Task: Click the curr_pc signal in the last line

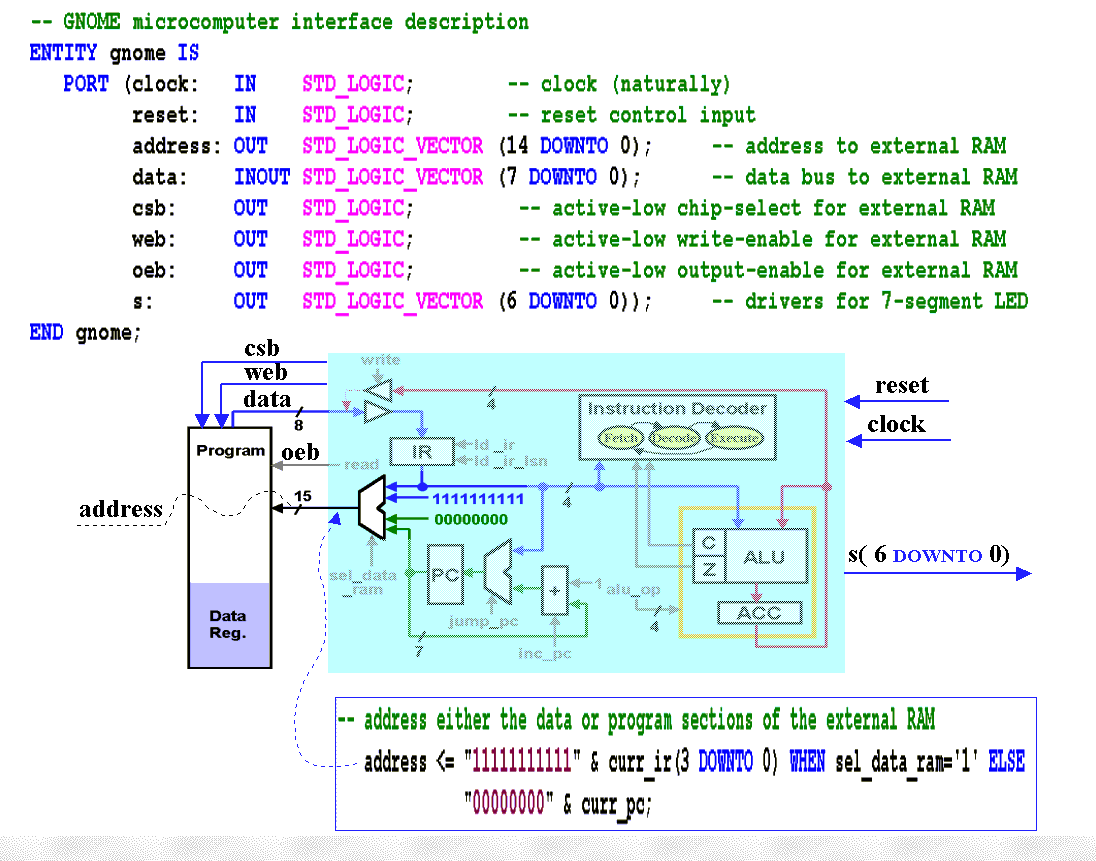Action: click(616, 804)
